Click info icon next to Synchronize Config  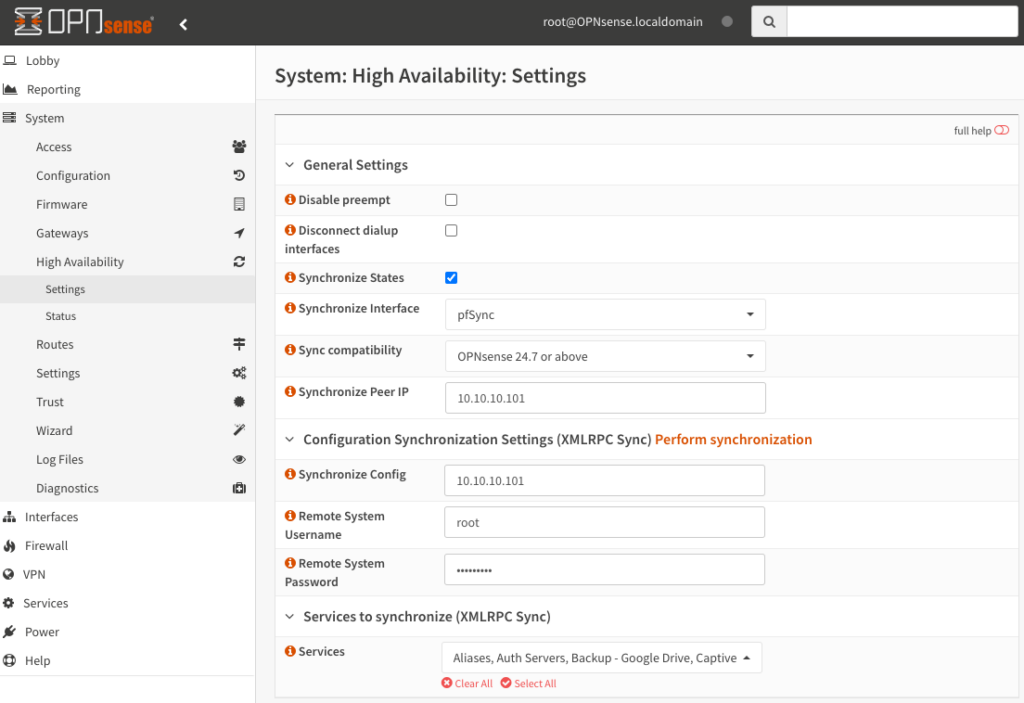[x=290, y=474]
